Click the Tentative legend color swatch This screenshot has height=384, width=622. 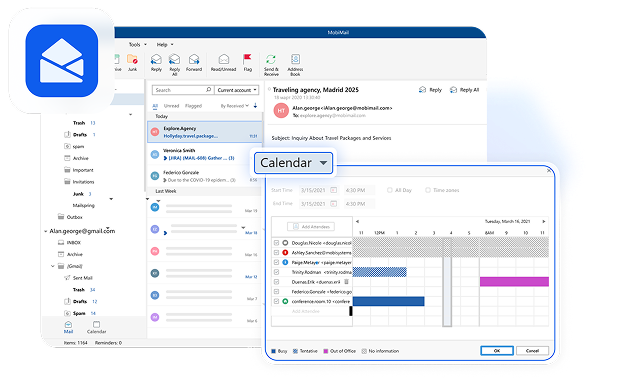[x=295, y=351]
